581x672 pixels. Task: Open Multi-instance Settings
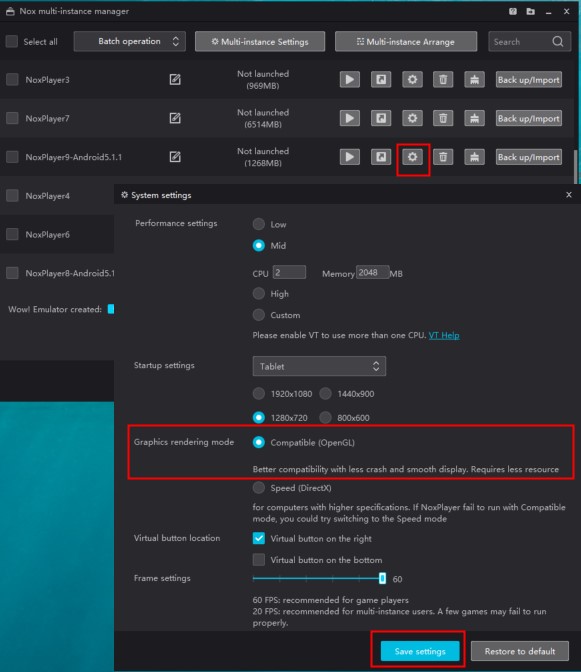tap(260, 42)
